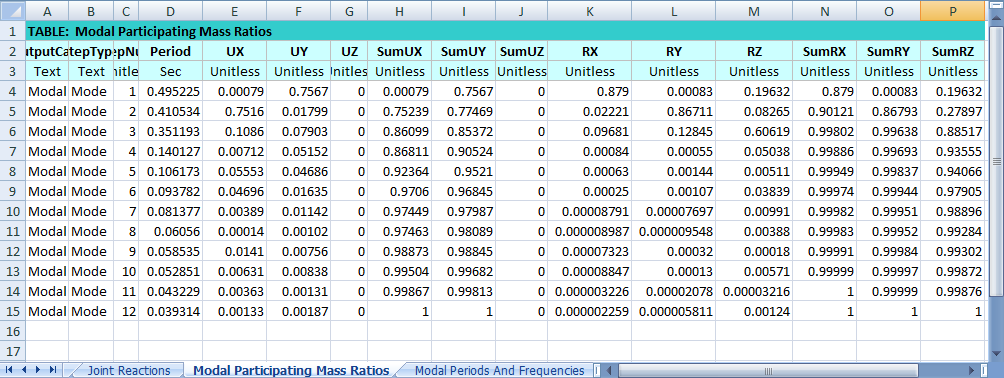Go to last sheet navigation arrow
The width and height of the screenshot is (1004, 378).
pos(53,370)
